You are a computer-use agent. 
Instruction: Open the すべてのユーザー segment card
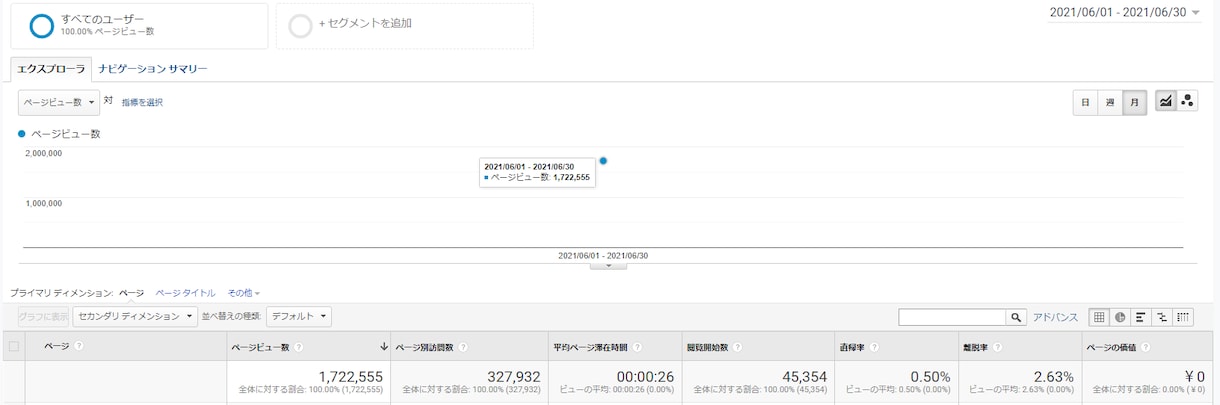pyautogui.click(x=139, y=26)
